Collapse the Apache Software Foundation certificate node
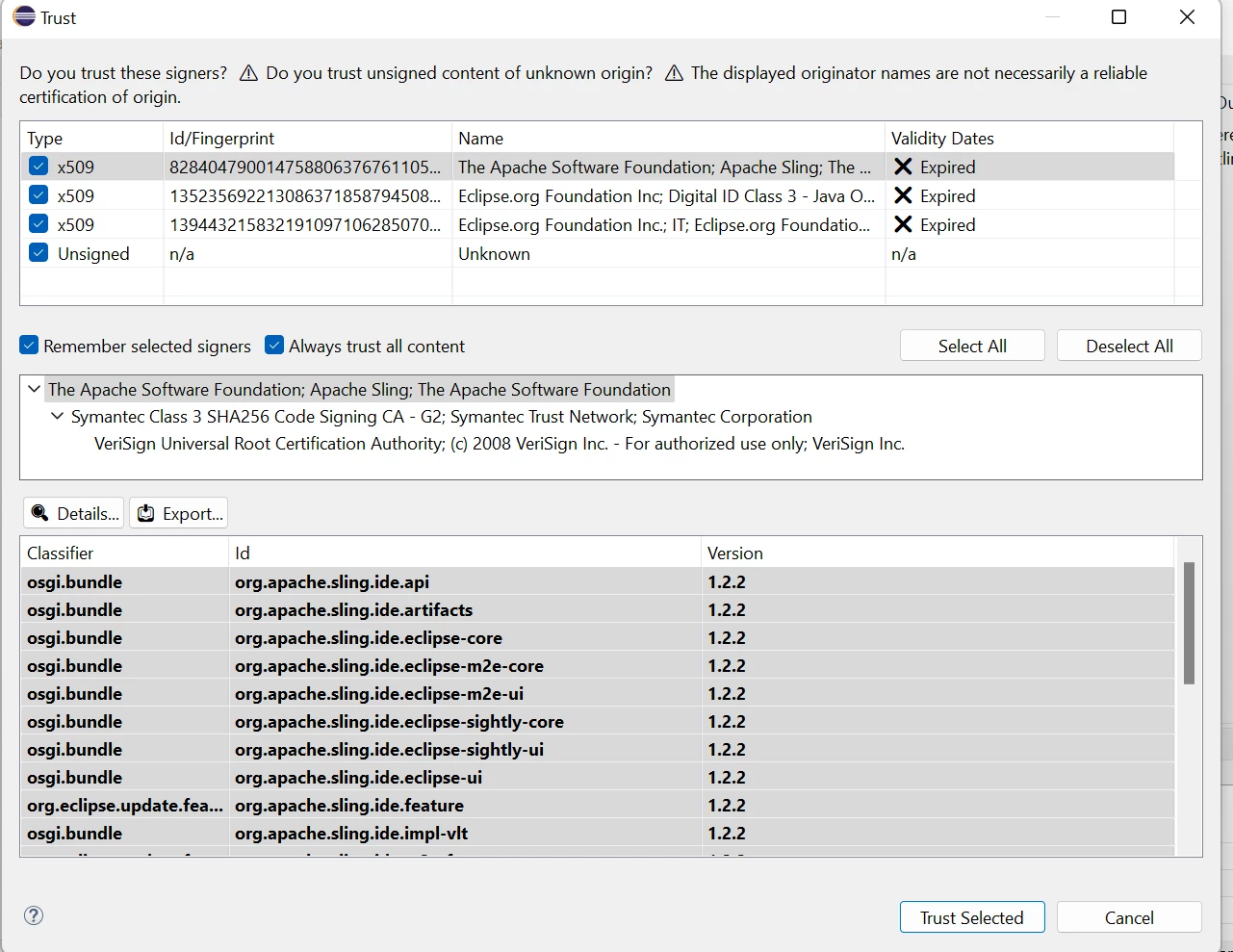 tap(35, 389)
